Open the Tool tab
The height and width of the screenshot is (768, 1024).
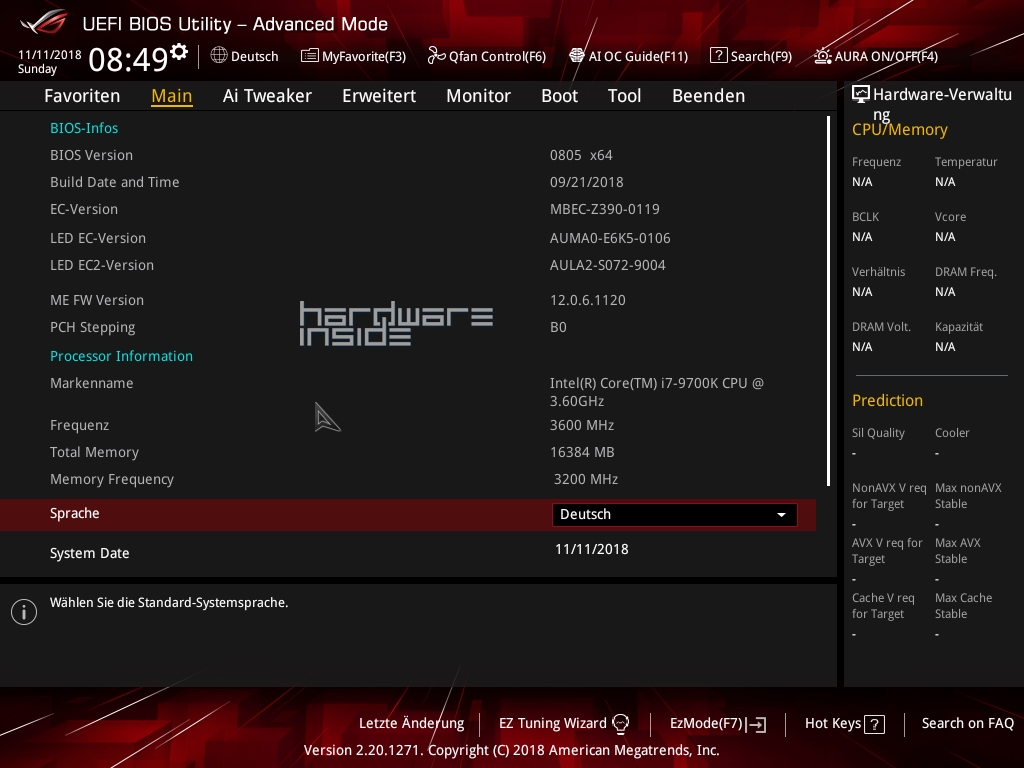coord(624,96)
